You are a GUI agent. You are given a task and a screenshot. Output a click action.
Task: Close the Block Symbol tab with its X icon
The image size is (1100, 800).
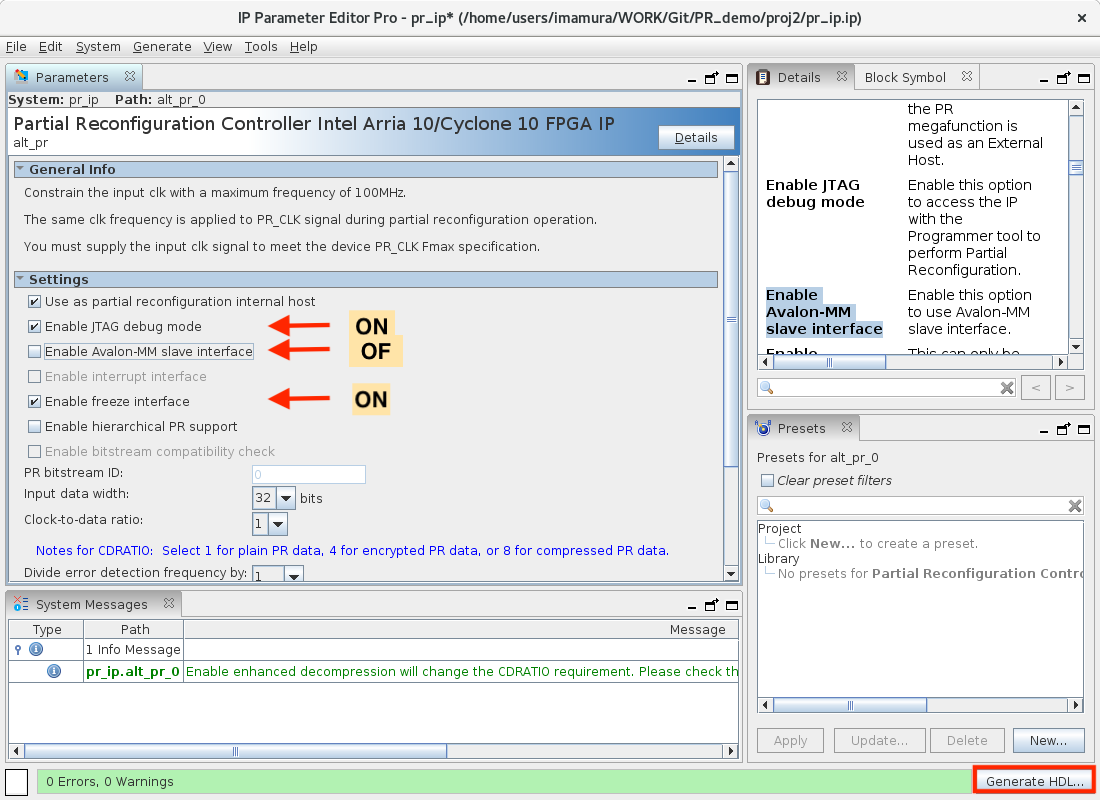[967, 76]
